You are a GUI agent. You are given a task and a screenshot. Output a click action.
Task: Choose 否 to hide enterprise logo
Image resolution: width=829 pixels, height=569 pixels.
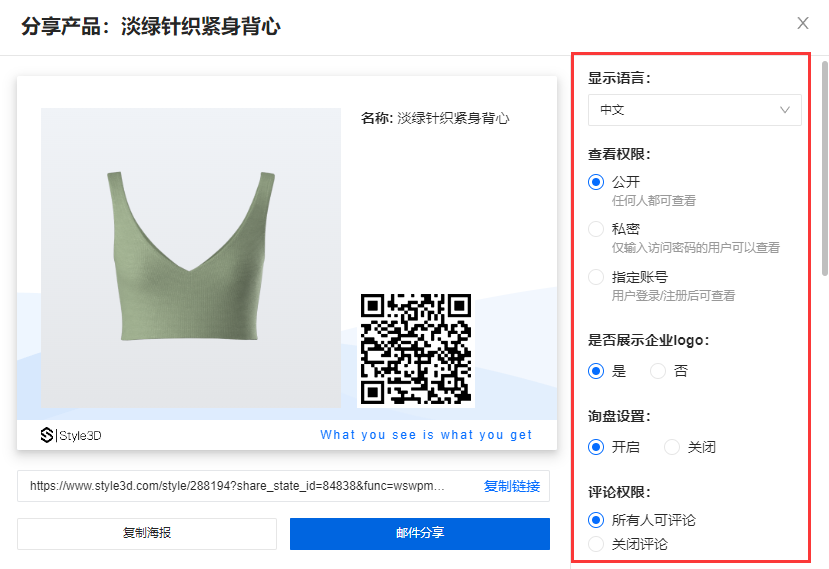pos(658,371)
